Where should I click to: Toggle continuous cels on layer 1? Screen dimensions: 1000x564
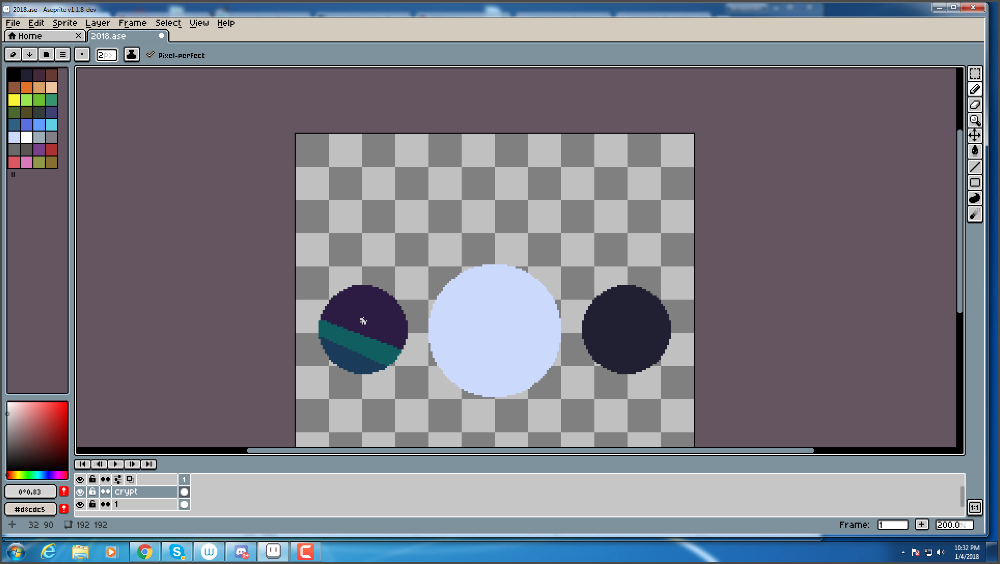pos(105,504)
